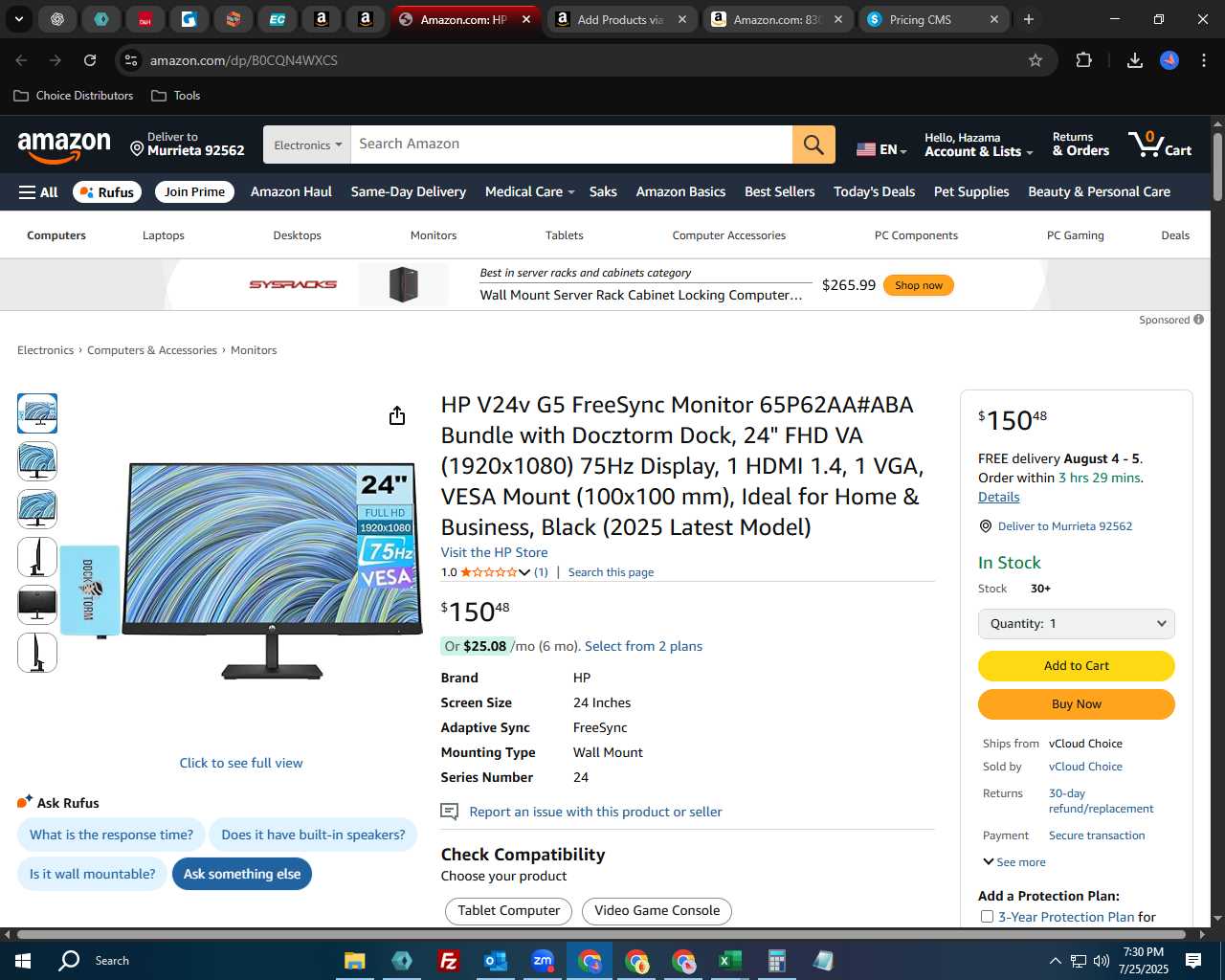Reload the current page
The width and height of the screenshot is (1225, 980).
coord(90,60)
